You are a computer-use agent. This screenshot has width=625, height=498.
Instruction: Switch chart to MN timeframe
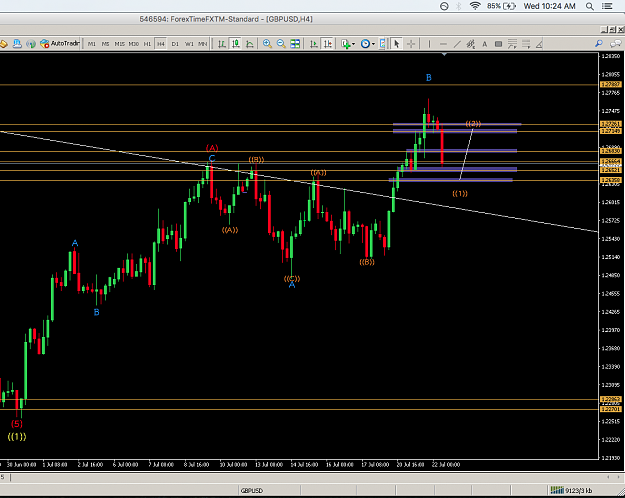tap(202, 44)
